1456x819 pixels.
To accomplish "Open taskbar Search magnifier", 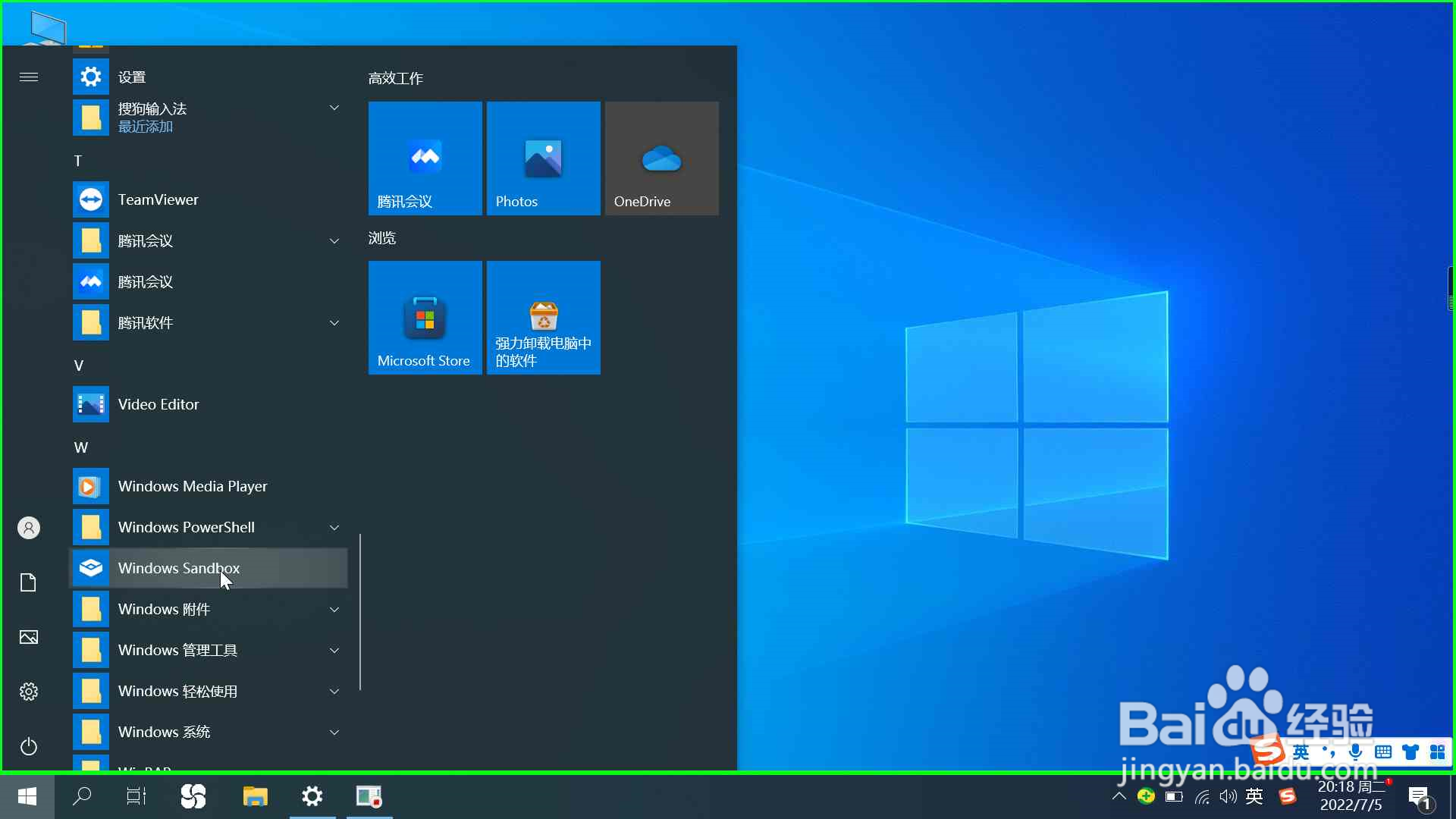I will click(82, 796).
